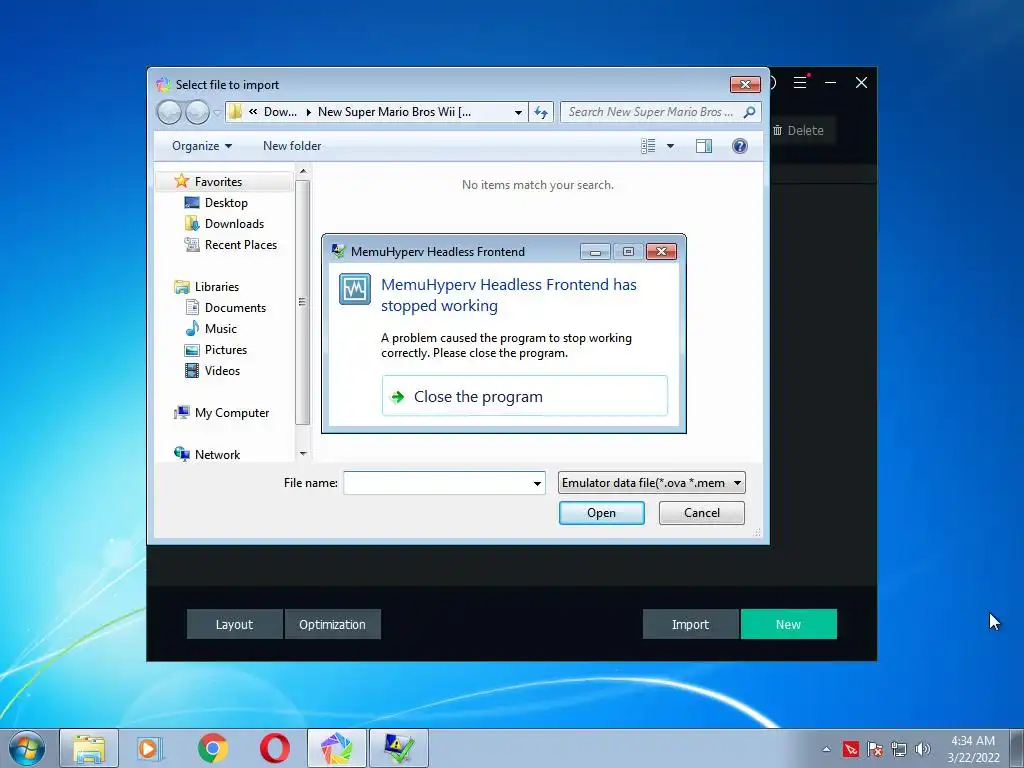Click the taskbar clock showing 4:34 AM
The height and width of the screenshot is (768, 1024).
pos(973,749)
